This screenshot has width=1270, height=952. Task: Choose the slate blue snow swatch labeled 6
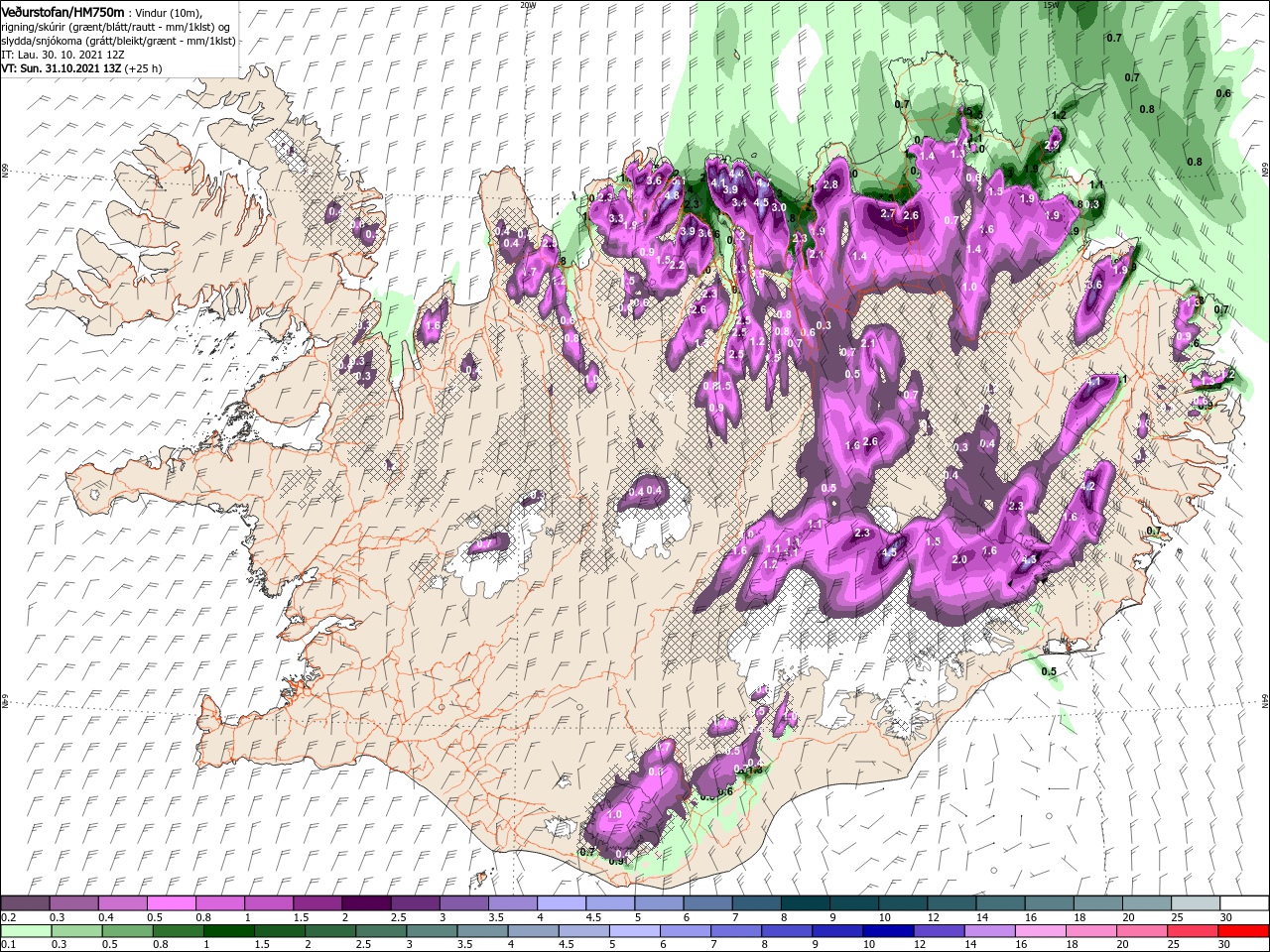[708, 903]
